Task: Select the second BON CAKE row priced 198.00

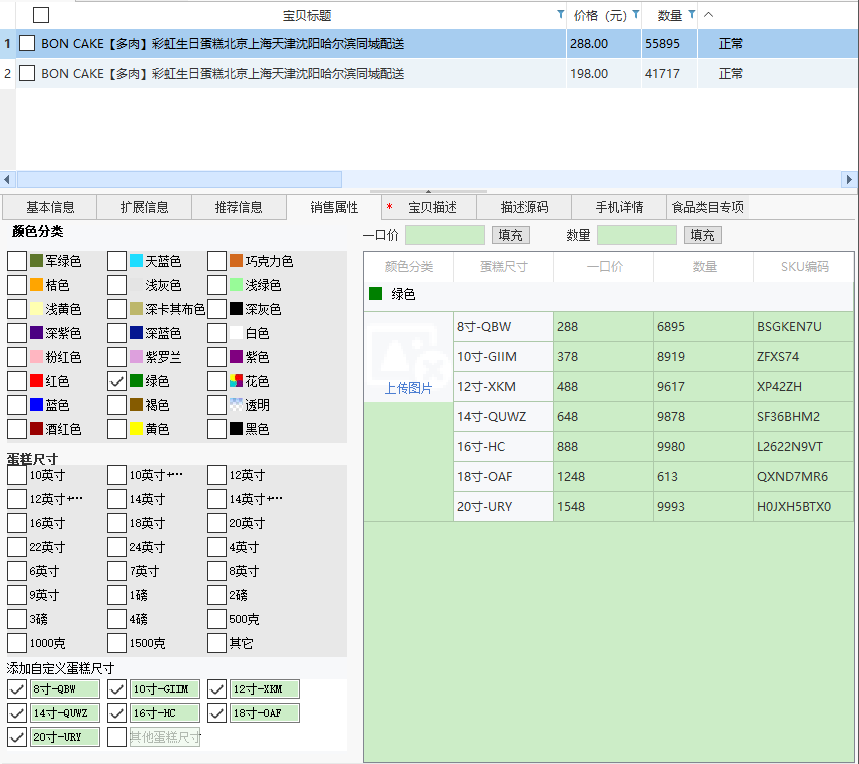Action: (x=222, y=73)
